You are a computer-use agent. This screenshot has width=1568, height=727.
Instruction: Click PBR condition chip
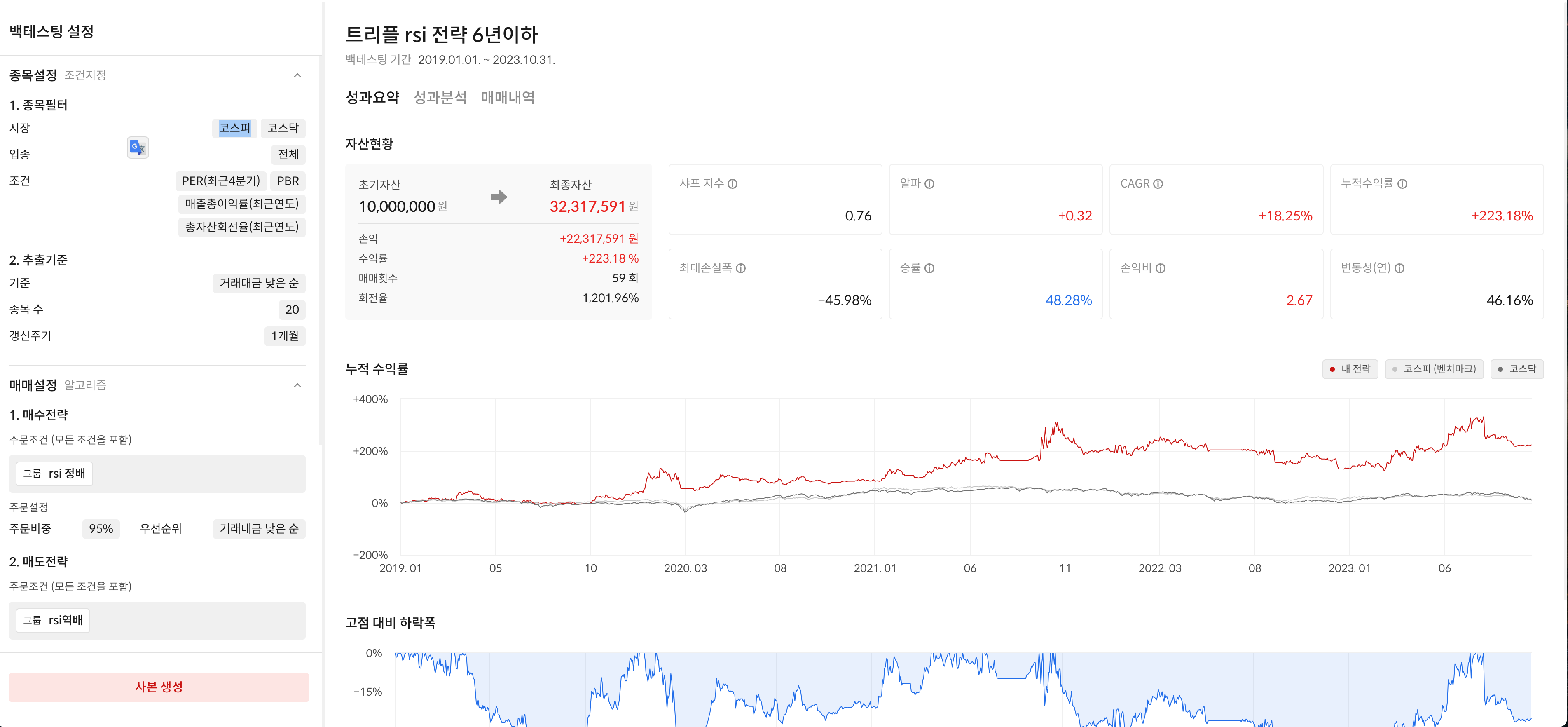coord(288,181)
